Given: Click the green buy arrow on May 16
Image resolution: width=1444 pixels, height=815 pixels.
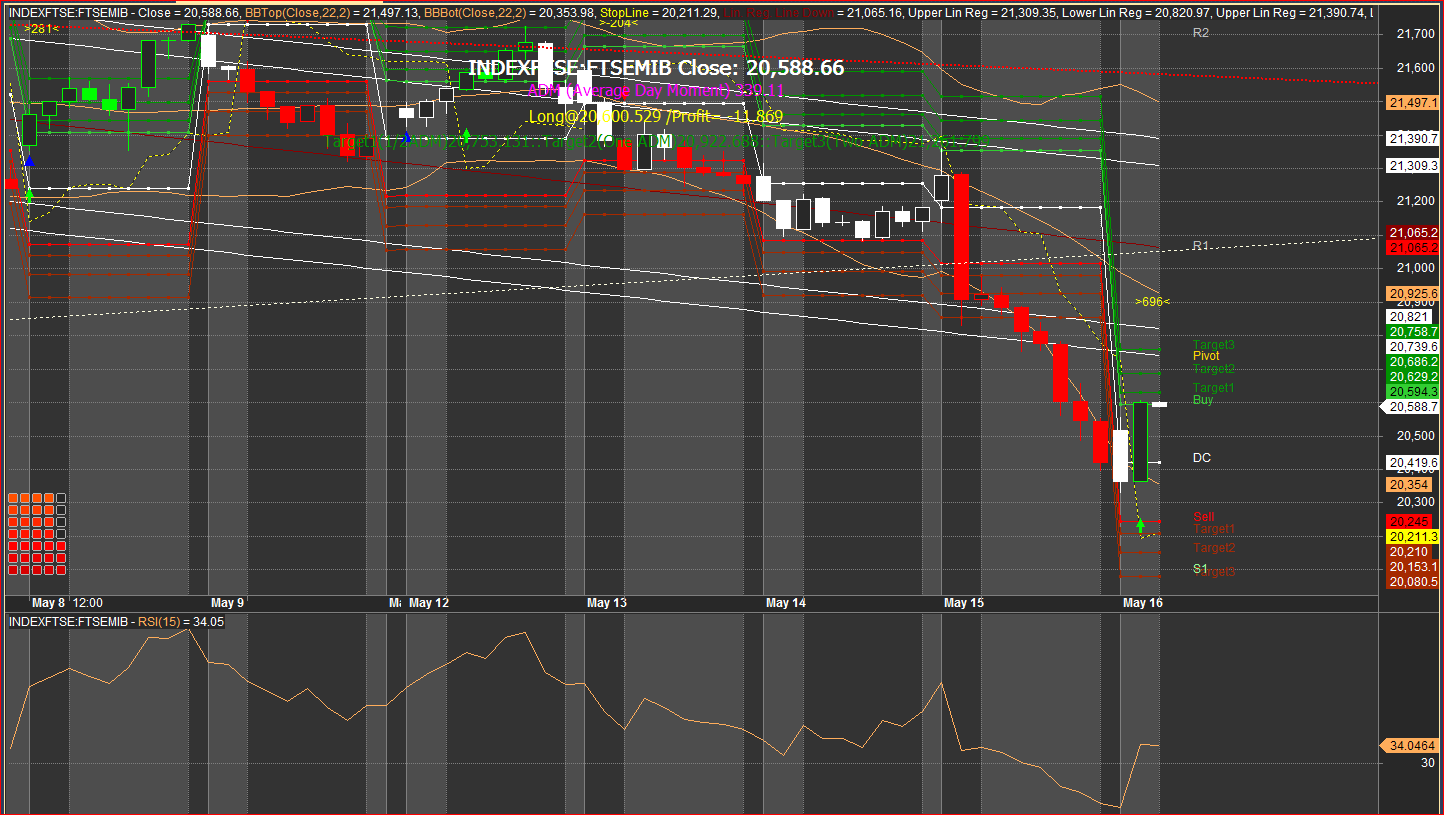Looking at the screenshot, I should click(1140, 523).
